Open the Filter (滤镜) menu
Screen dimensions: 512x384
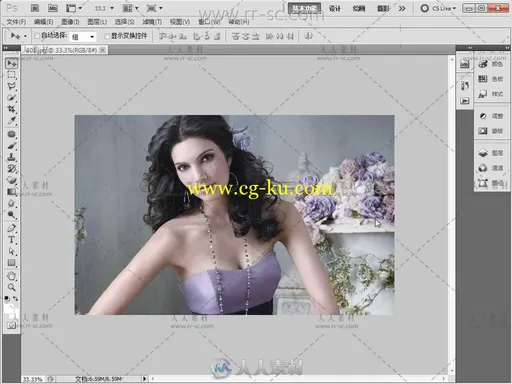click(152, 22)
